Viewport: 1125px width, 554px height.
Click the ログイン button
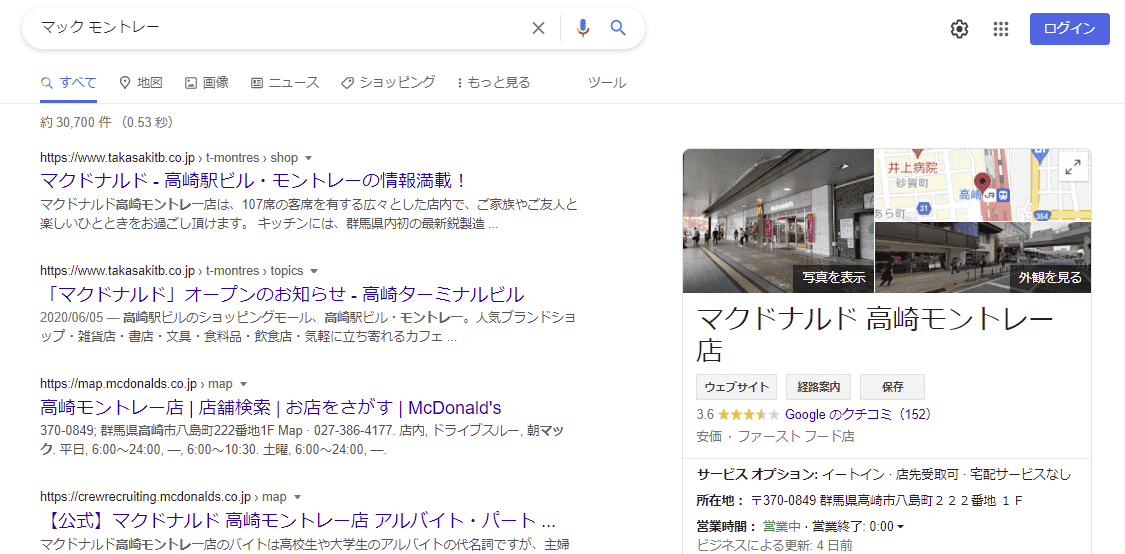coord(1069,29)
